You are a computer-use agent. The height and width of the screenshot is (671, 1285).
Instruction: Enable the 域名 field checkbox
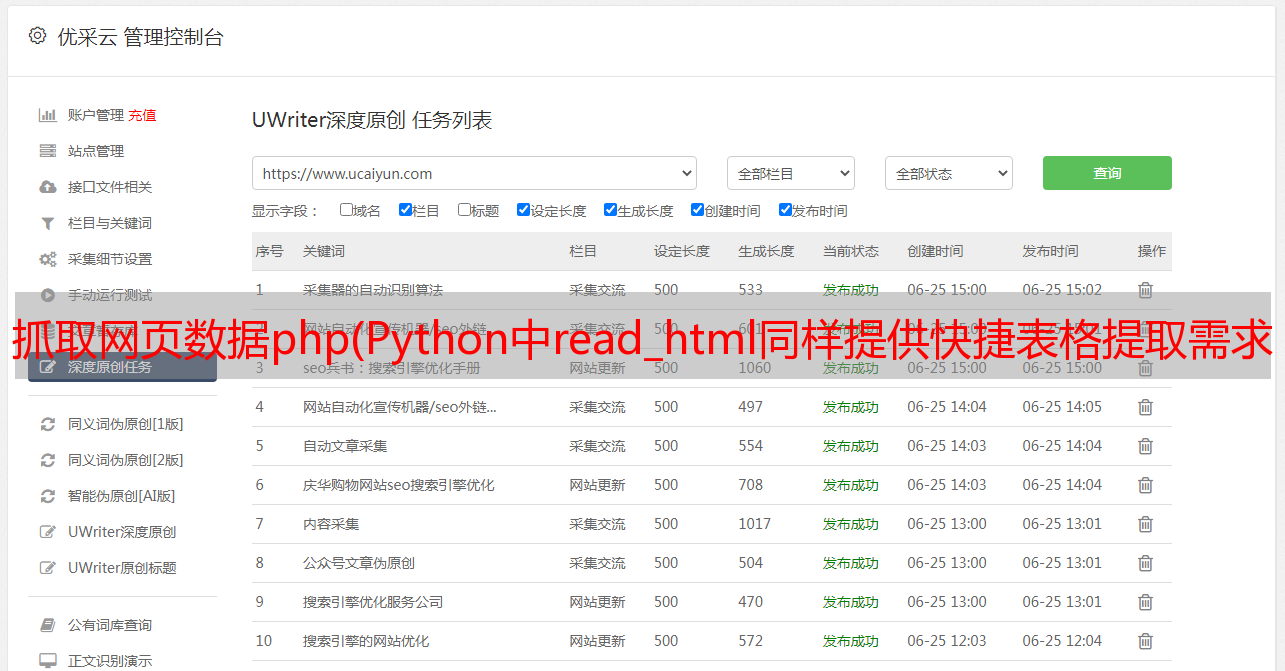346,210
